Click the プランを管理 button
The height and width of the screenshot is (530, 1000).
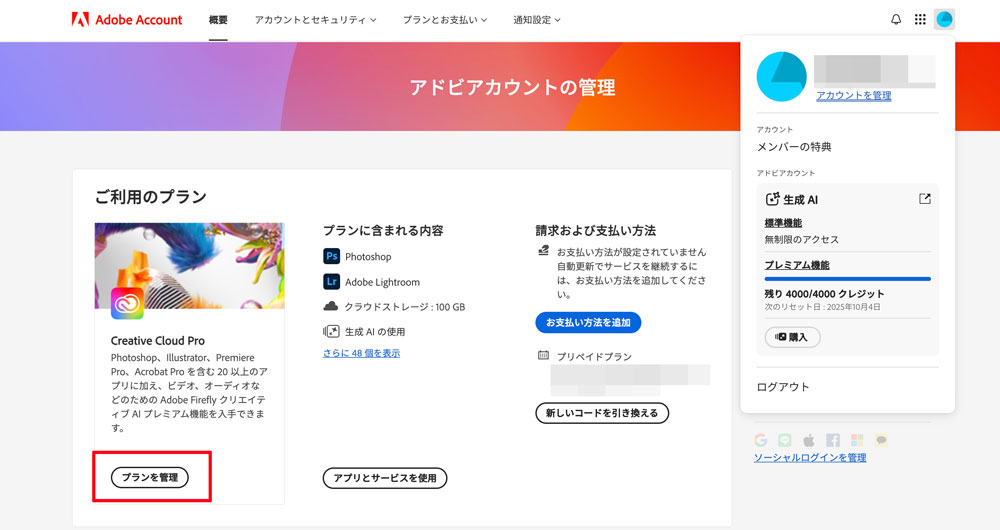pyautogui.click(x=150, y=478)
